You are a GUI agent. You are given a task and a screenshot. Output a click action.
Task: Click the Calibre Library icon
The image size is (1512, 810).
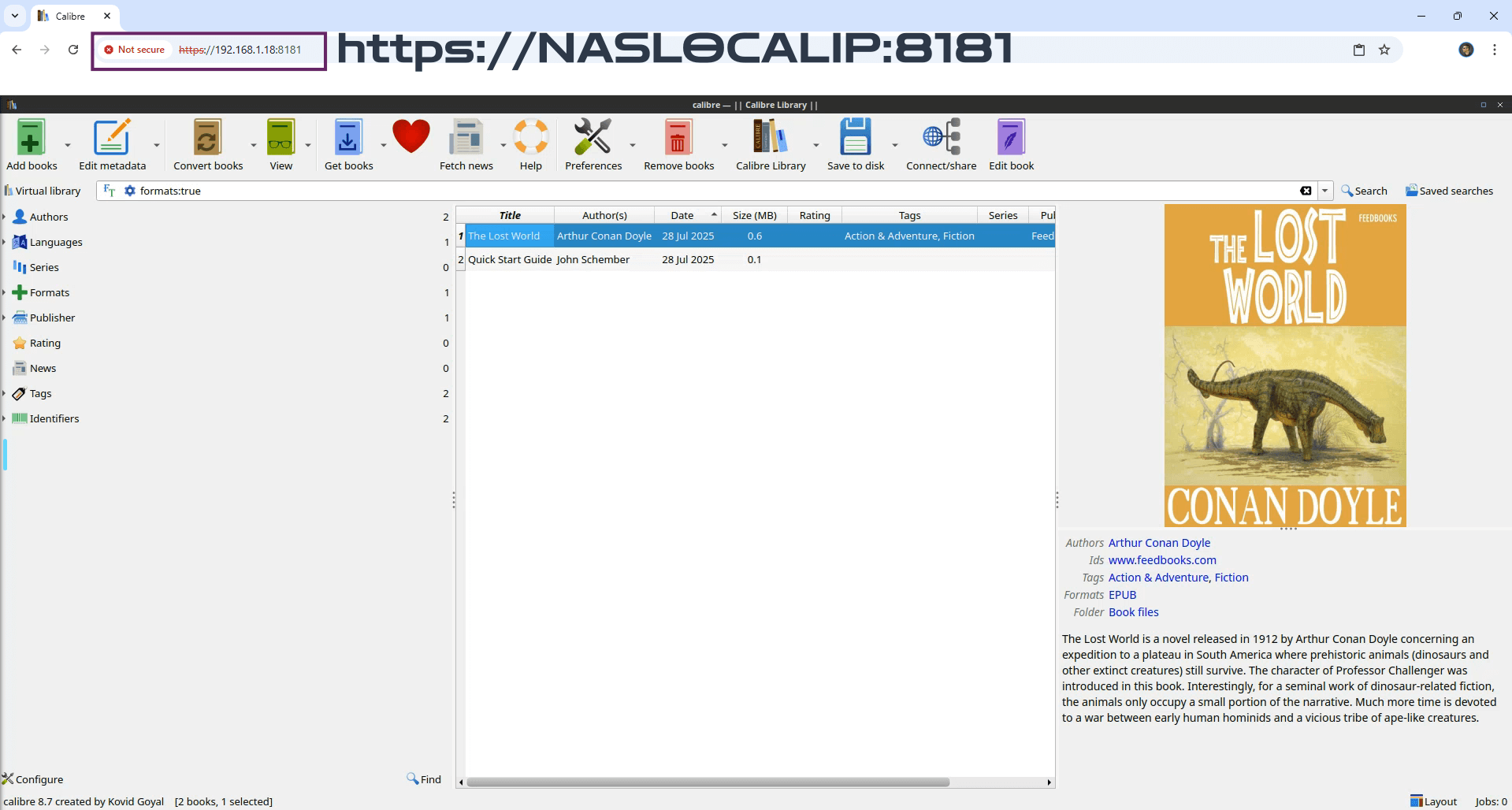click(771, 138)
